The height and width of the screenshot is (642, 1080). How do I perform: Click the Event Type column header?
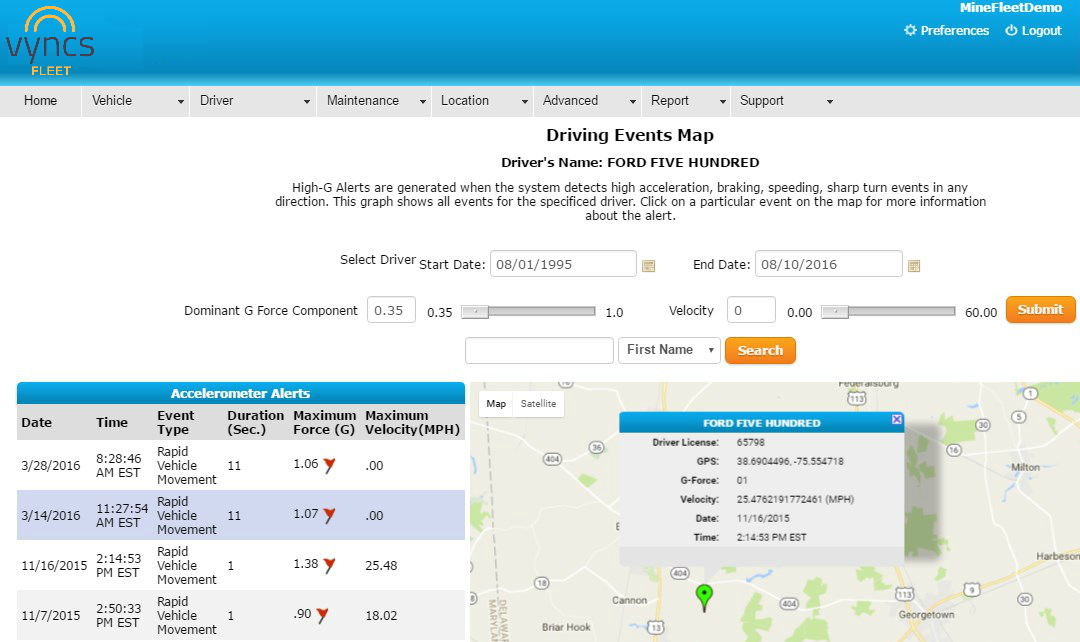pos(176,422)
